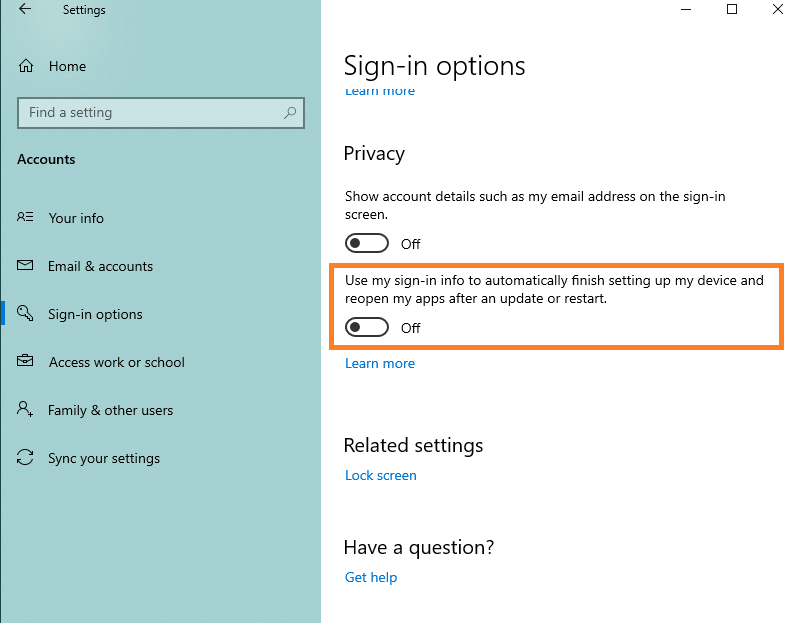Open Learn more link below Privacy toggles
796x623 pixels.
pyautogui.click(x=380, y=363)
